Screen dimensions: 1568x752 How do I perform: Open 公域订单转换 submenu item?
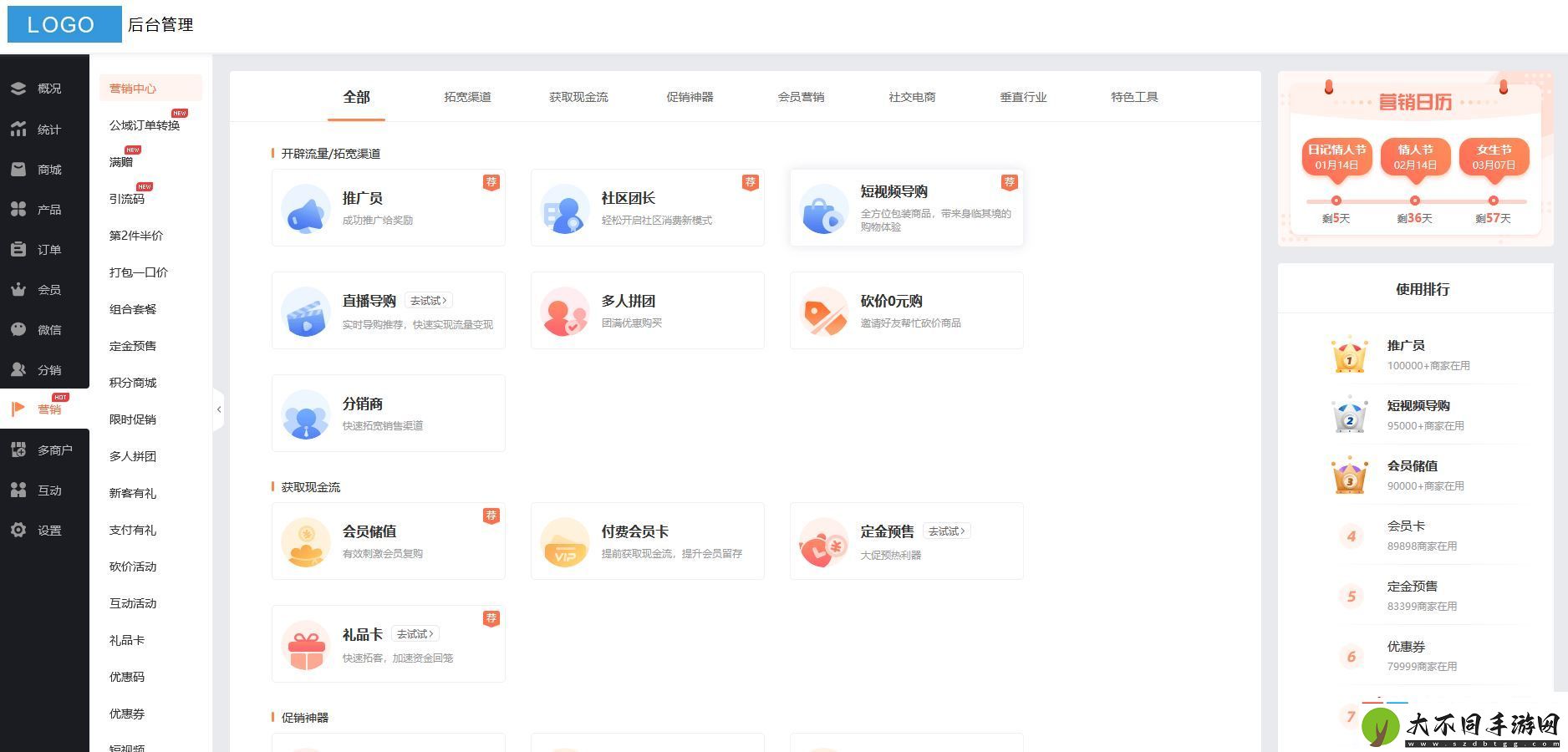[145, 125]
